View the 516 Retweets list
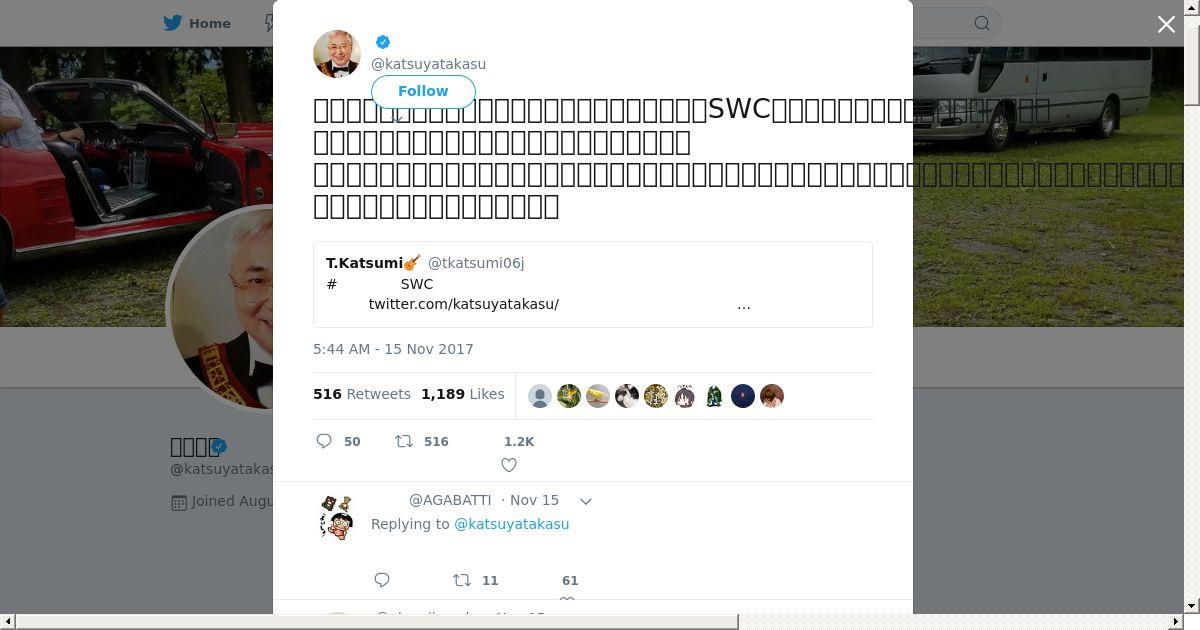This screenshot has height=630, width=1200. tap(362, 394)
